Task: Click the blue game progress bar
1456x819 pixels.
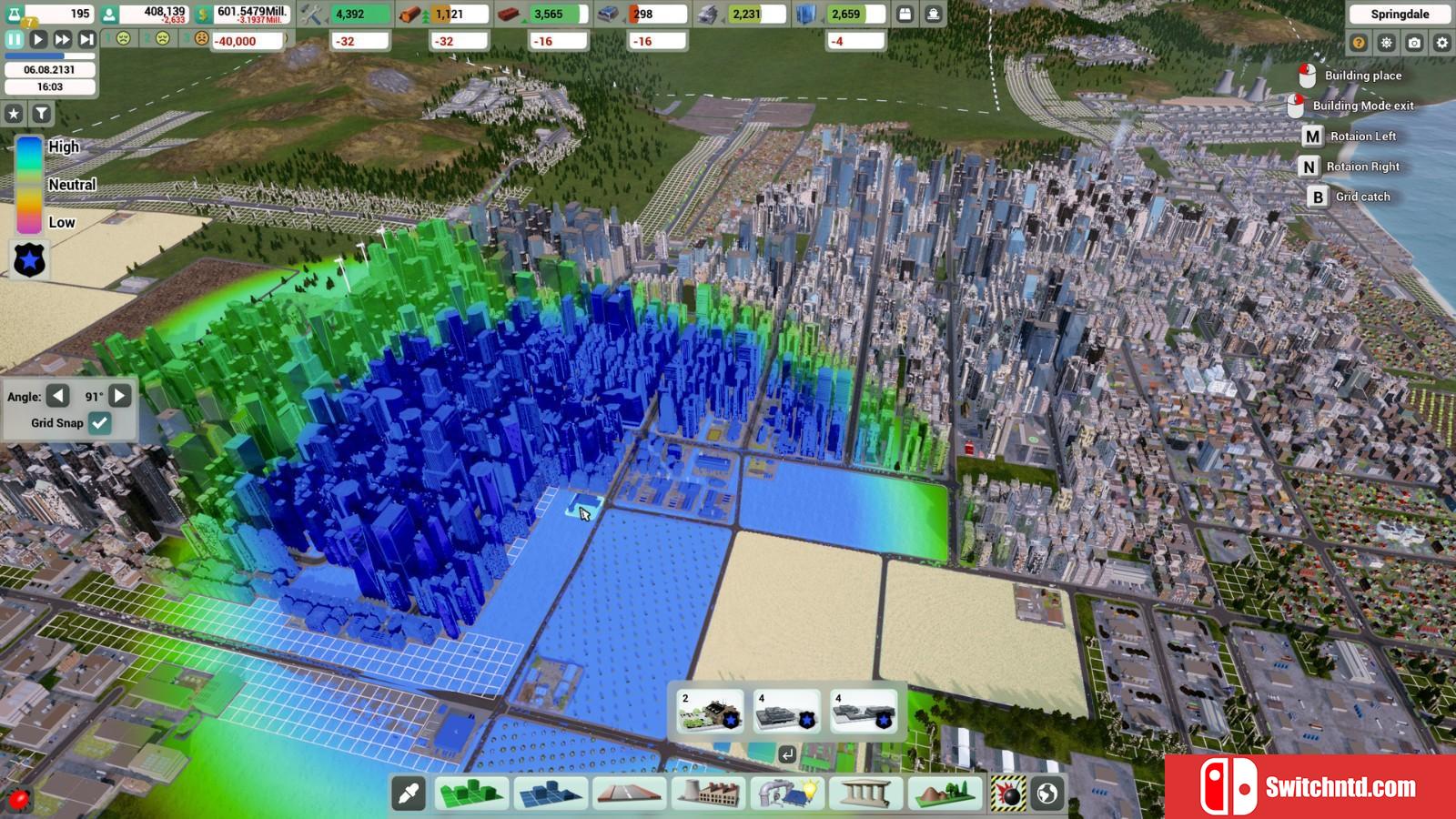Action: pos(49,56)
